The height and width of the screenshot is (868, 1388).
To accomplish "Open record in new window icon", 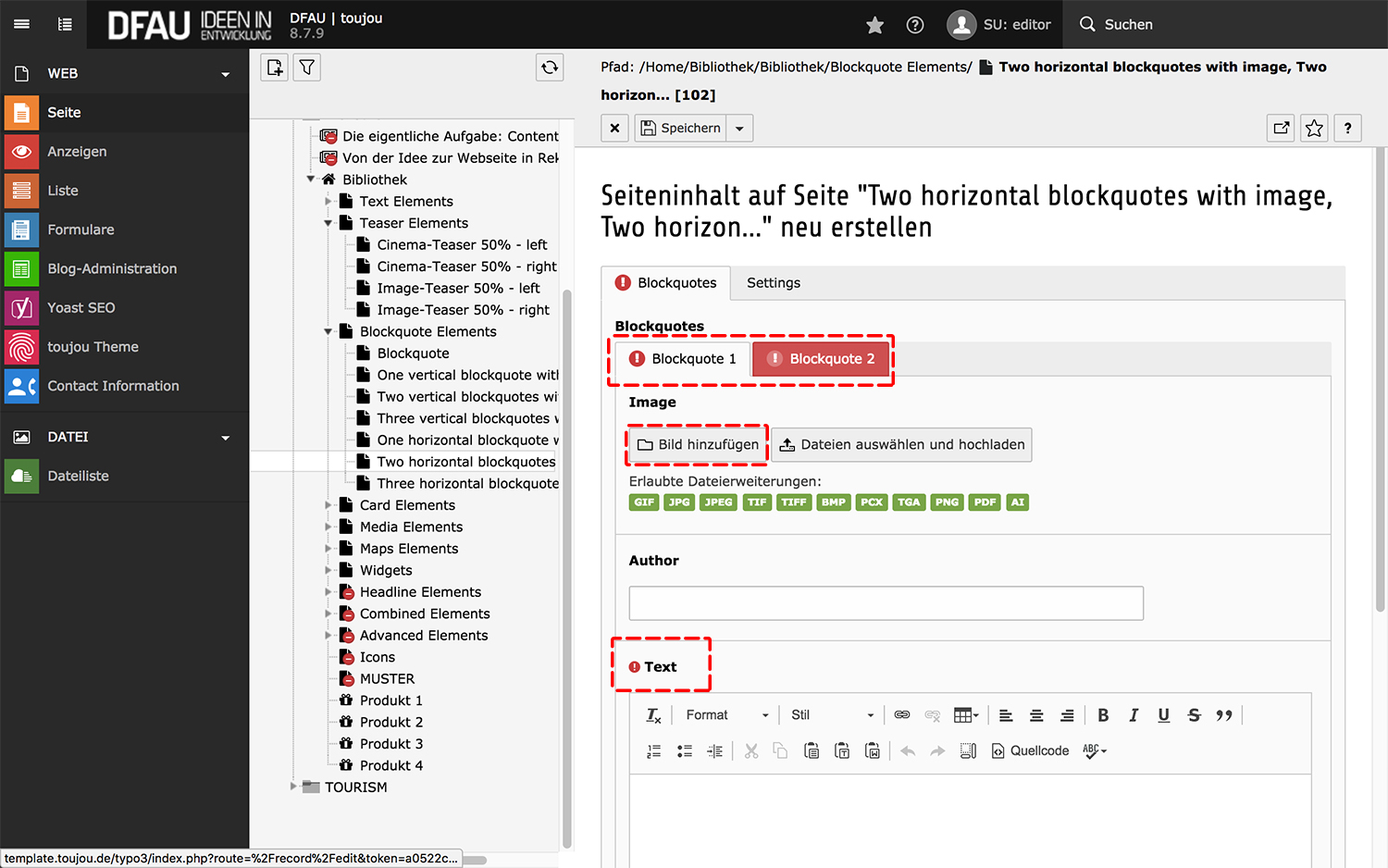I will click(x=1281, y=129).
